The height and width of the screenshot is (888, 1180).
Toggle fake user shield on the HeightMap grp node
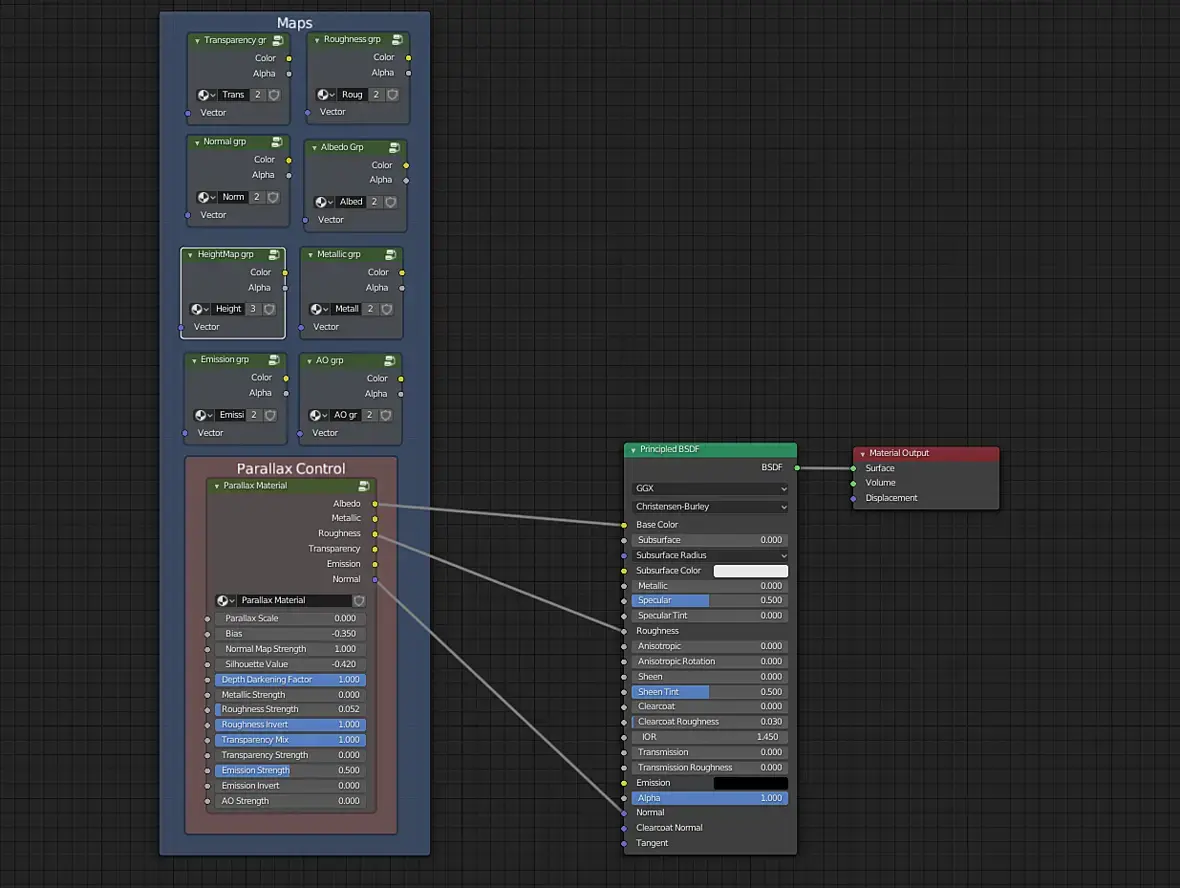tap(269, 309)
